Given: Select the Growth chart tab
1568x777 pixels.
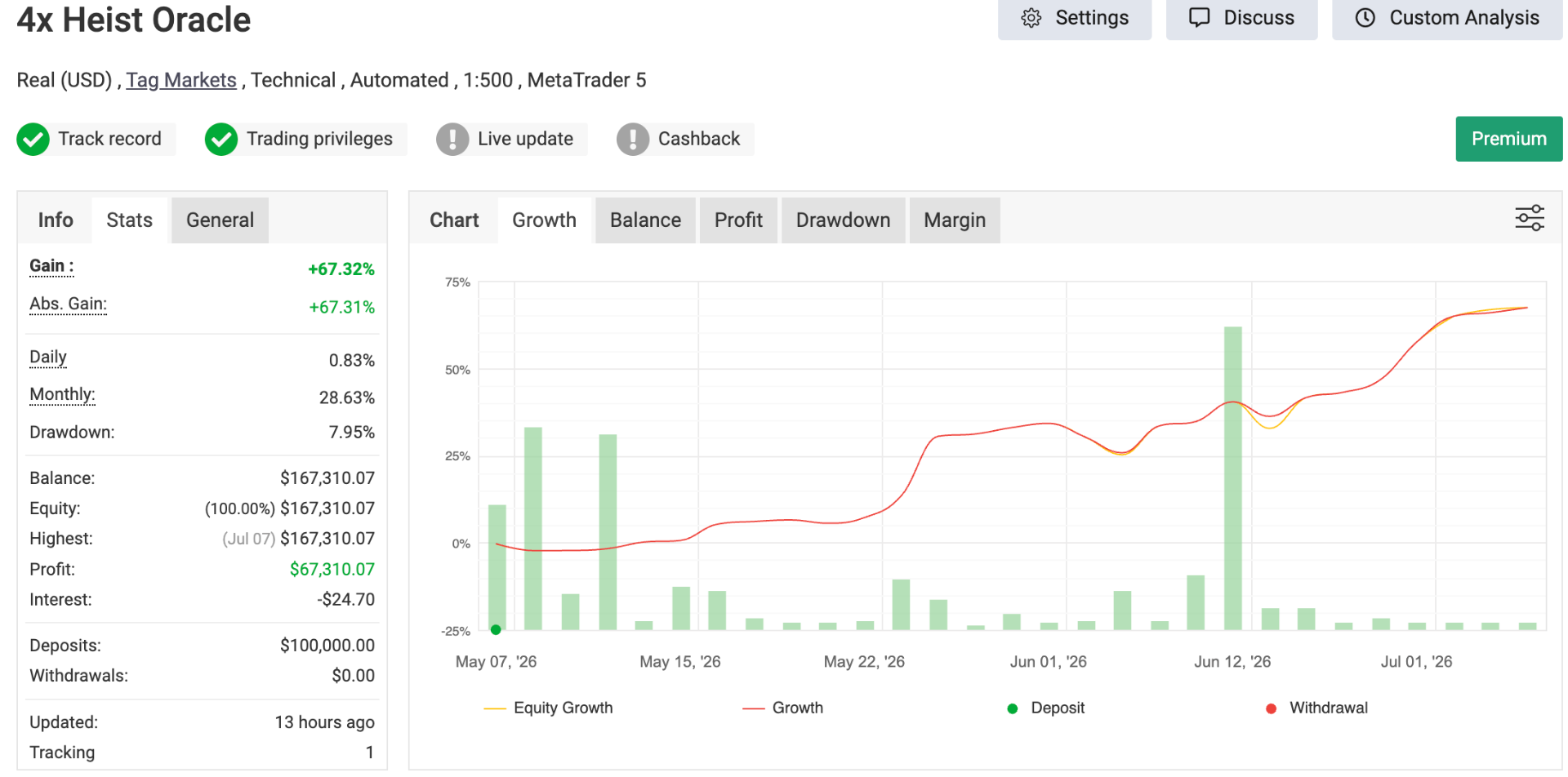Looking at the screenshot, I should click(544, 220).
